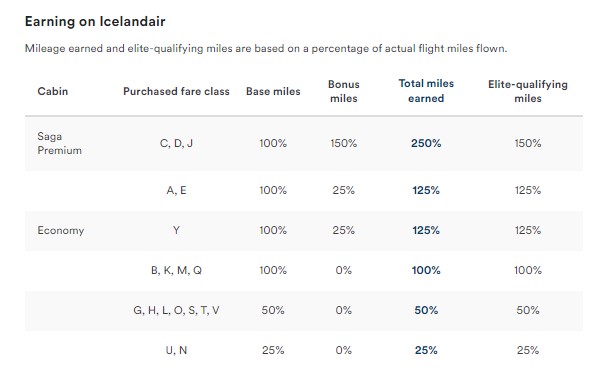Select the Total miles earned column header
Viewport: 605px width, 383px height.
point(426,91)
